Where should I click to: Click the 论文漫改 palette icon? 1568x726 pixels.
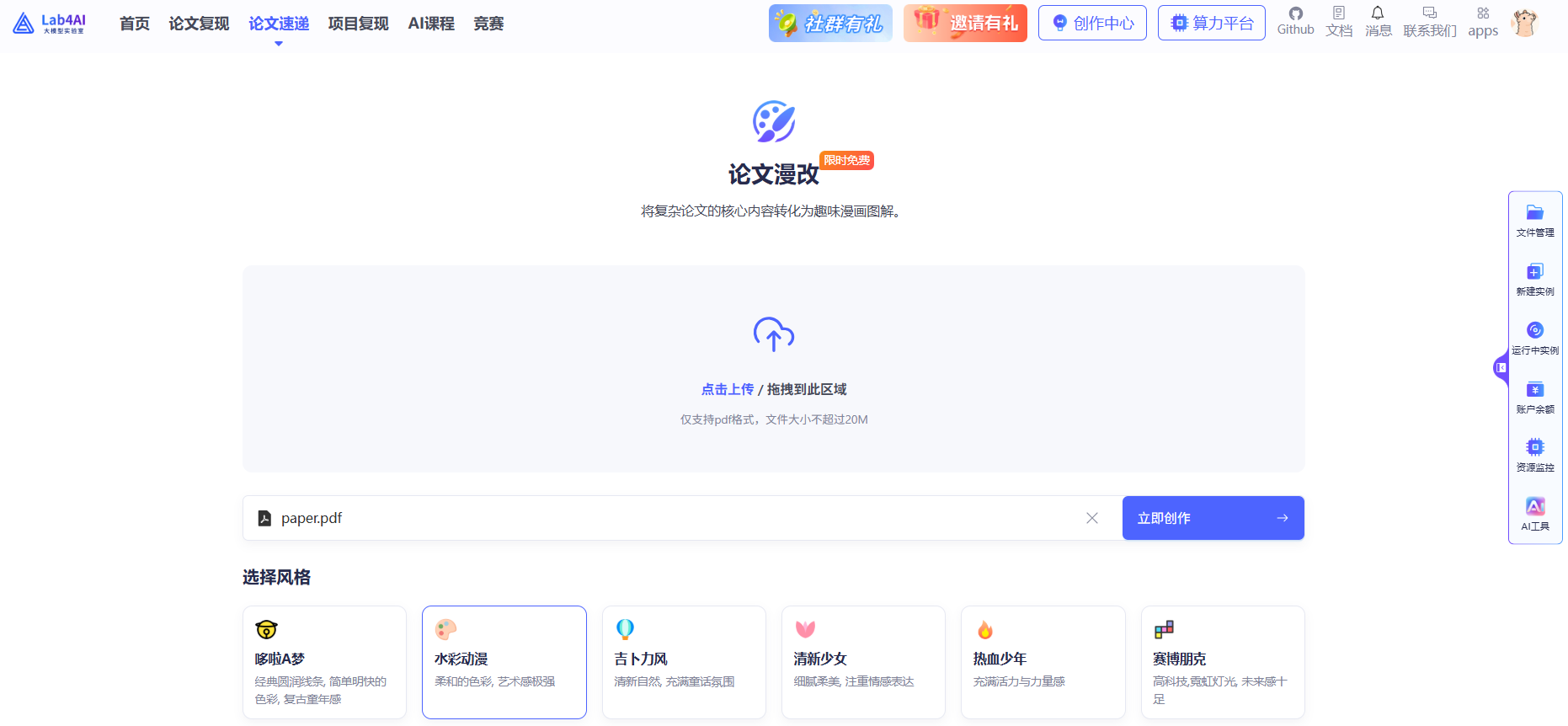pyautogui.click(x=774, y=122)
